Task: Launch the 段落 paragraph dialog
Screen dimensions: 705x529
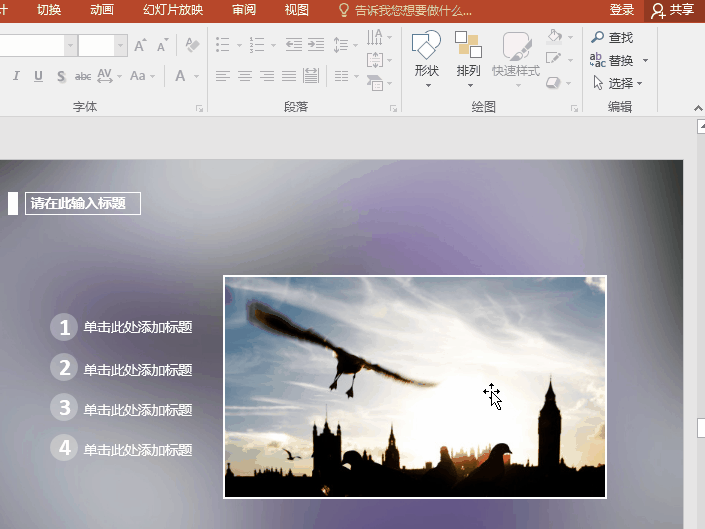Action: 393,108
